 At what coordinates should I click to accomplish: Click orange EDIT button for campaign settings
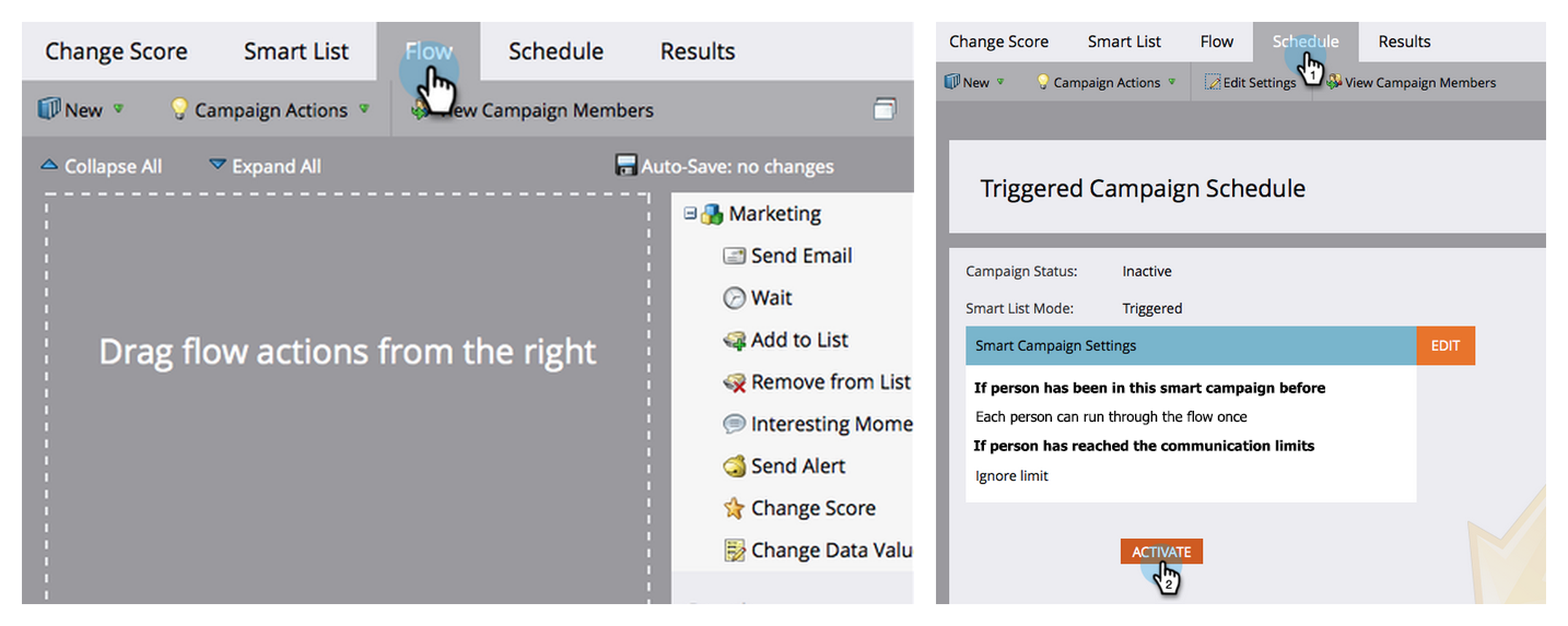(x=1445, y=345)
